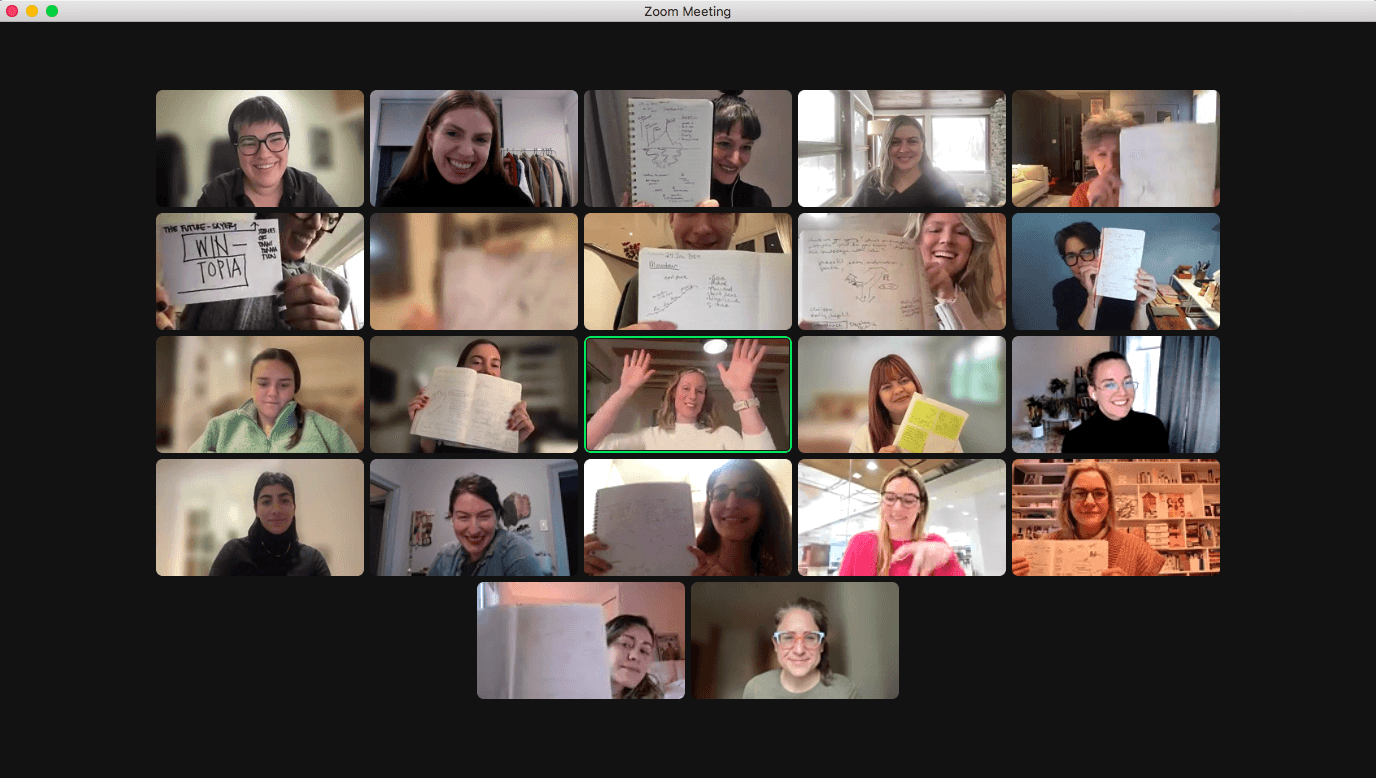
Task: Select the tile with bookshelf full of boxes
Action: coord(1115,517)
